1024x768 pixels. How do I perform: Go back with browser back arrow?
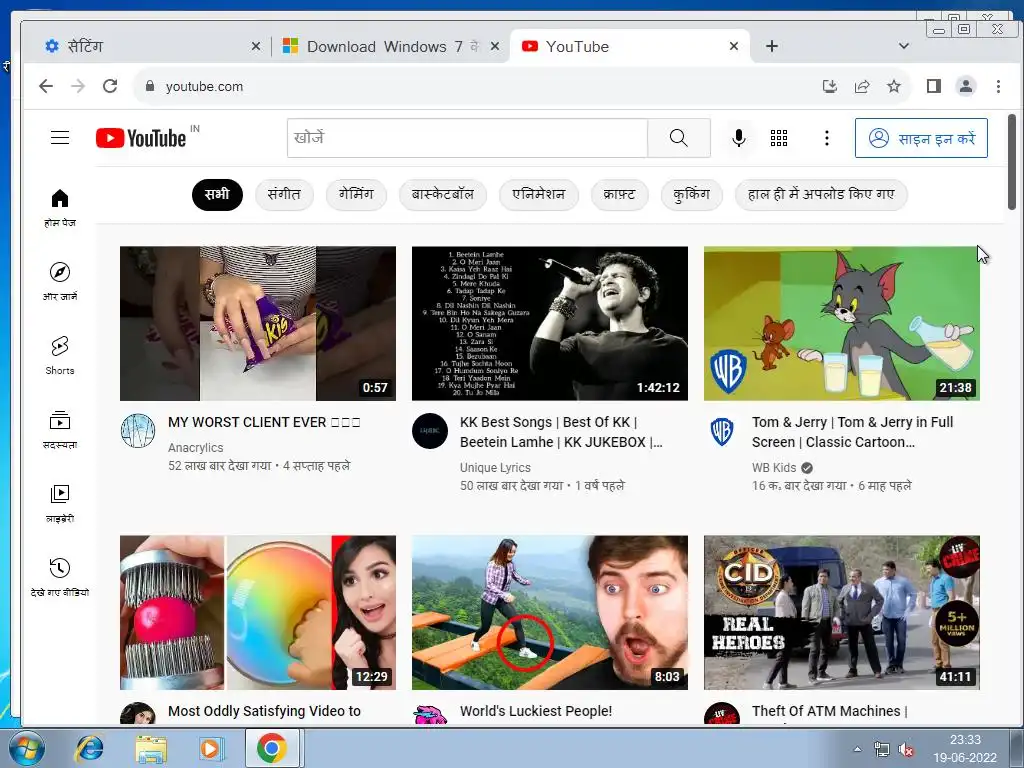46,86
